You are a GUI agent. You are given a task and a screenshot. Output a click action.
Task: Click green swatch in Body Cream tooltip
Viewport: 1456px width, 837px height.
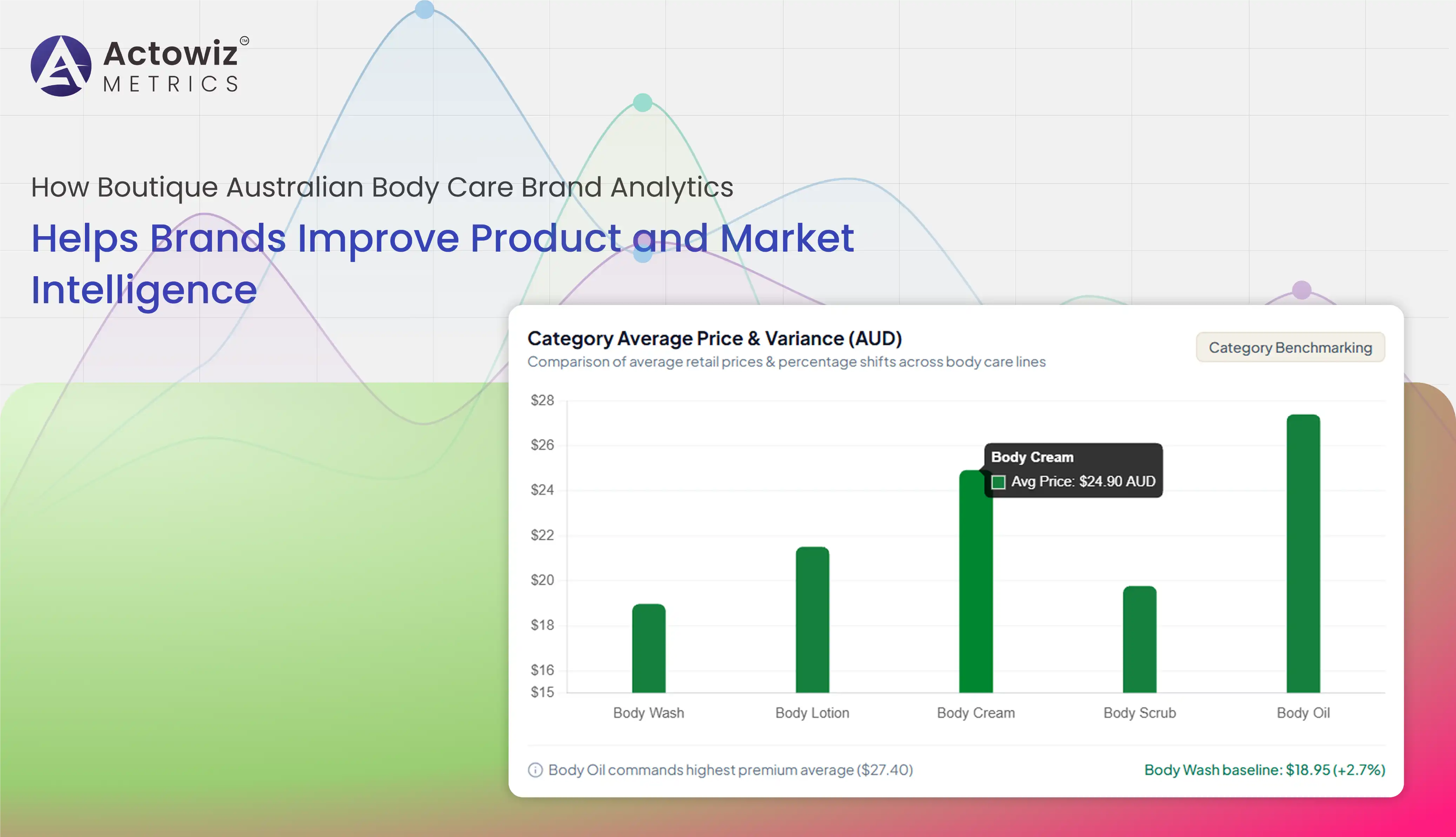coord(998,482)
